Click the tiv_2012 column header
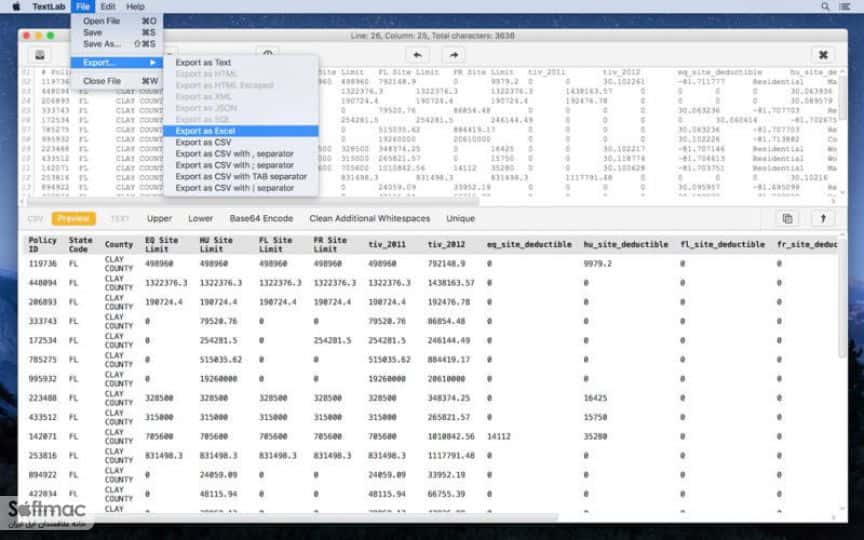Screen dimensions: 864x540 coord(446,245)
